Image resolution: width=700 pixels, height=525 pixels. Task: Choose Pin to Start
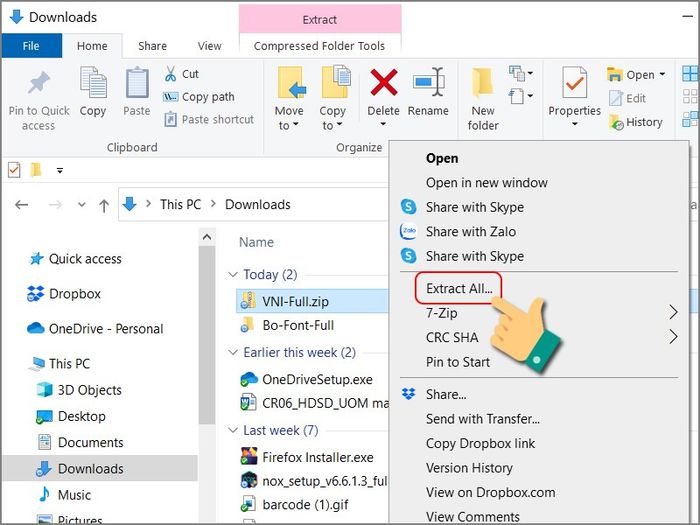coord(458,362)
